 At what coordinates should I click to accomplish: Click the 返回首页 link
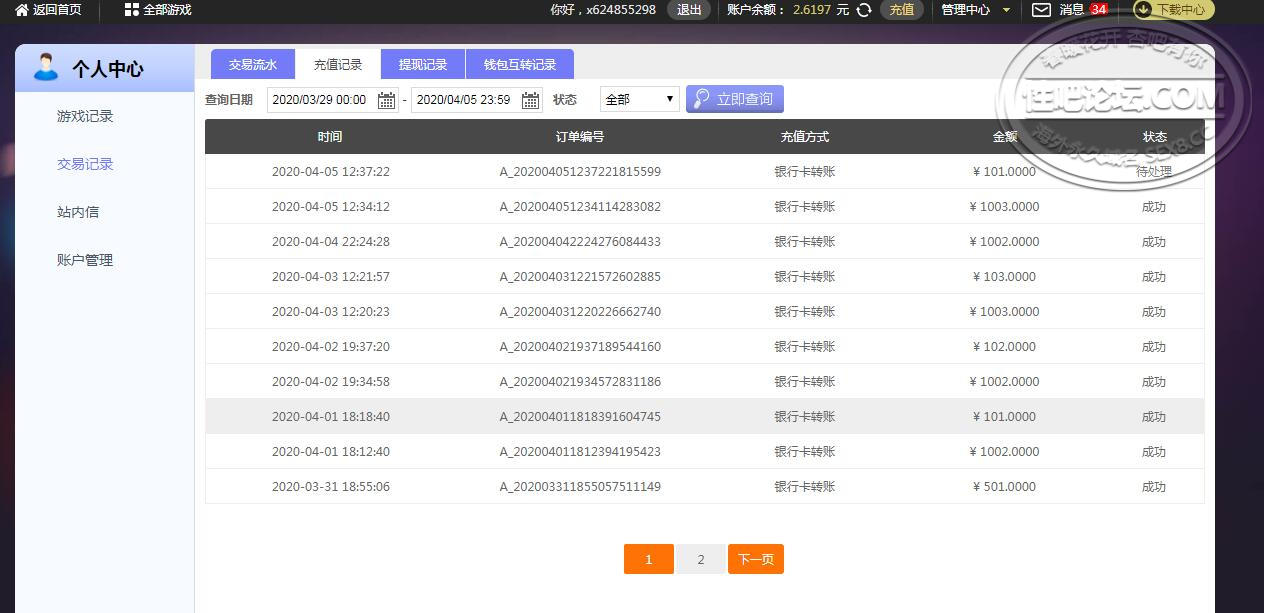pos(57,10)
